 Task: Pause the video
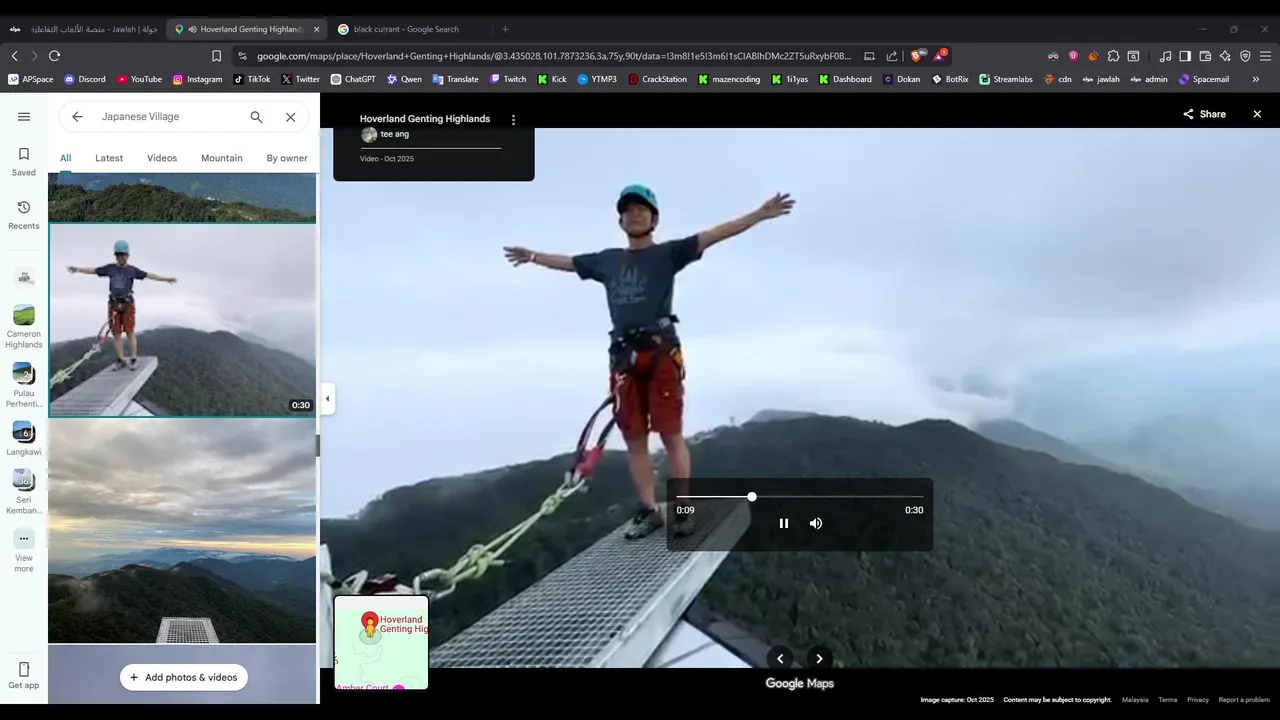(784, 523)
